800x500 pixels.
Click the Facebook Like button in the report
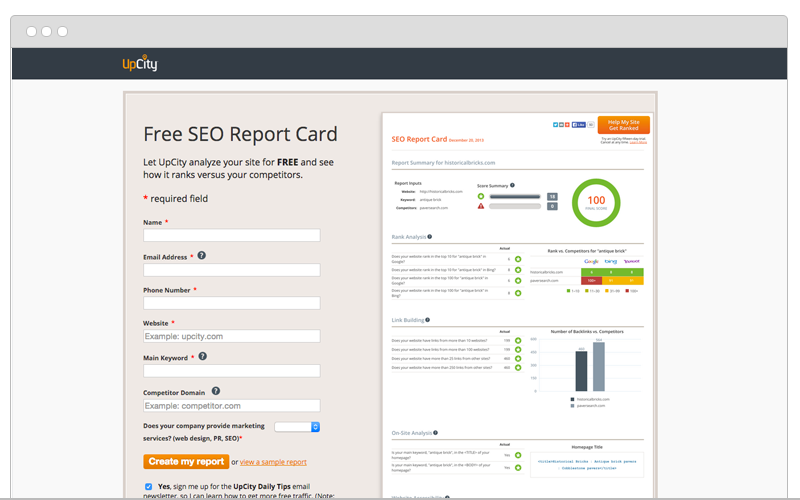pyautogui.click(x=579, y=124)
